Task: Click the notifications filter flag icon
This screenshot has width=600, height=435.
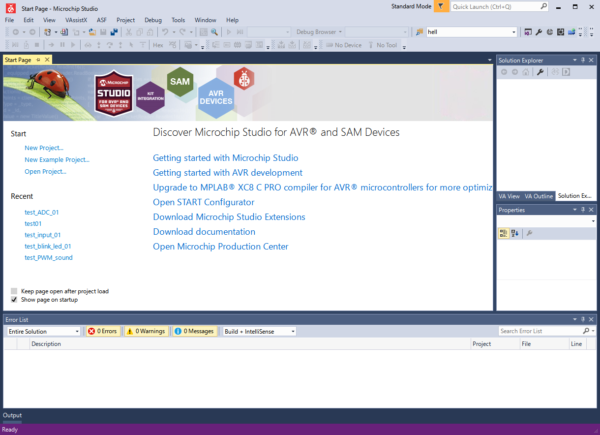Action: pyautogui.click(x=441, y=6)
